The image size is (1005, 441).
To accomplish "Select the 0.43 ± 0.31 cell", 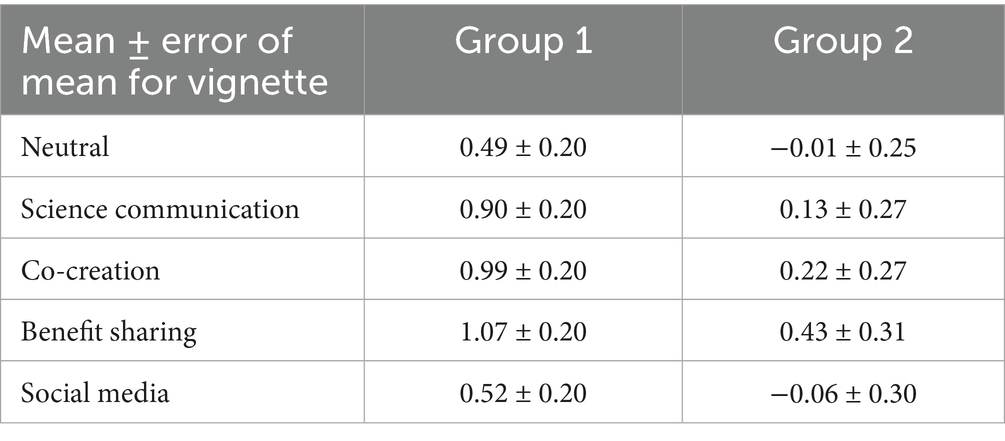I will click(842, 331).
